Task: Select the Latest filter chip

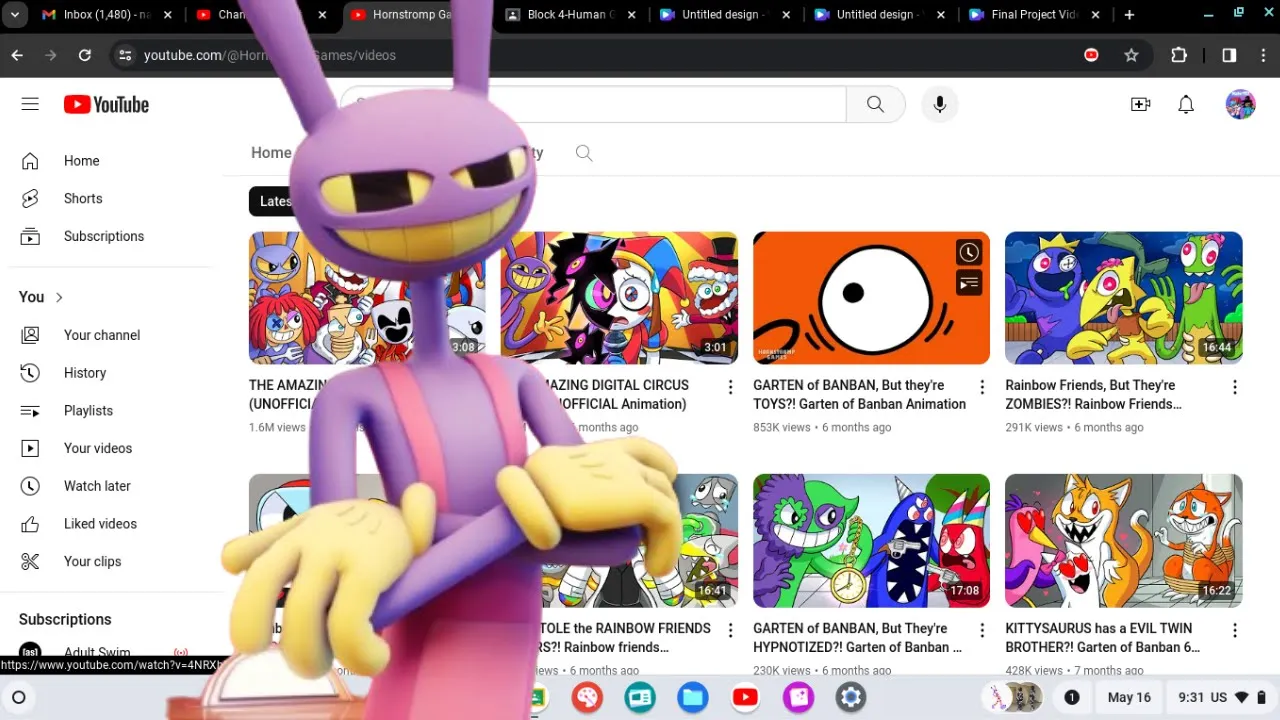Action: (275, 201)
